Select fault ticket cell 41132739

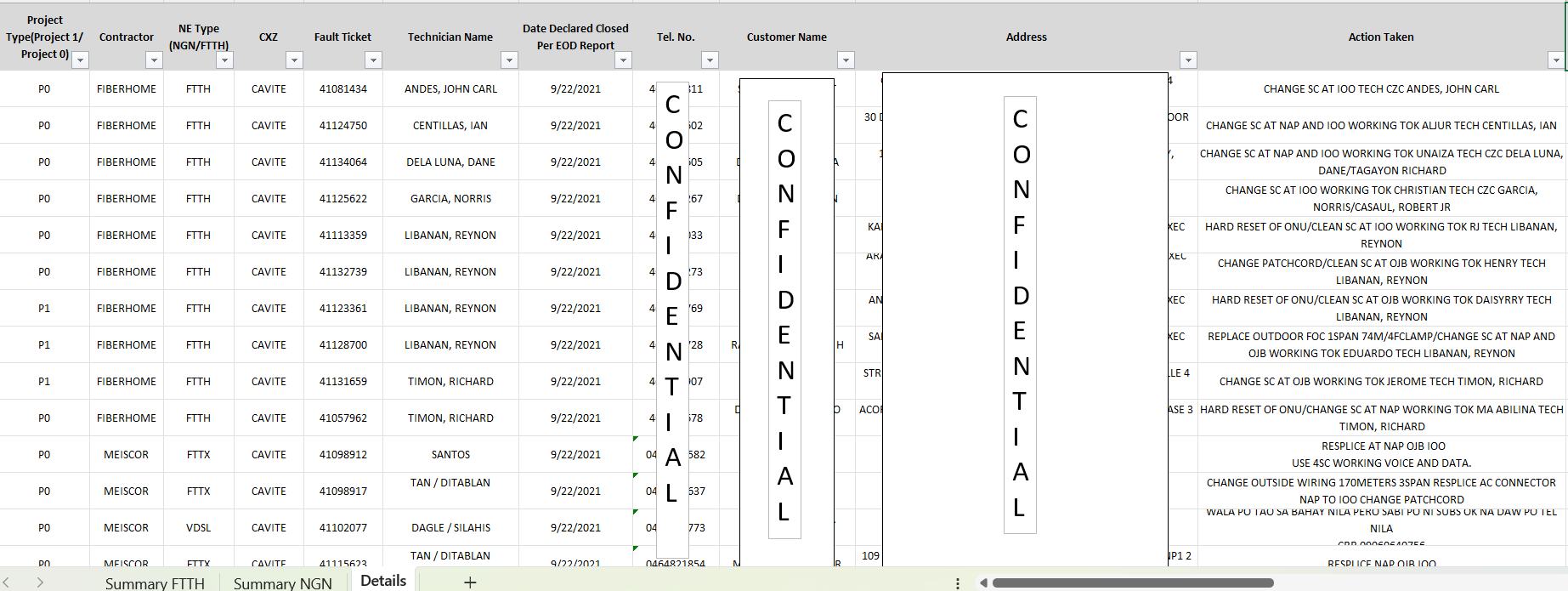tap(343, 271)
